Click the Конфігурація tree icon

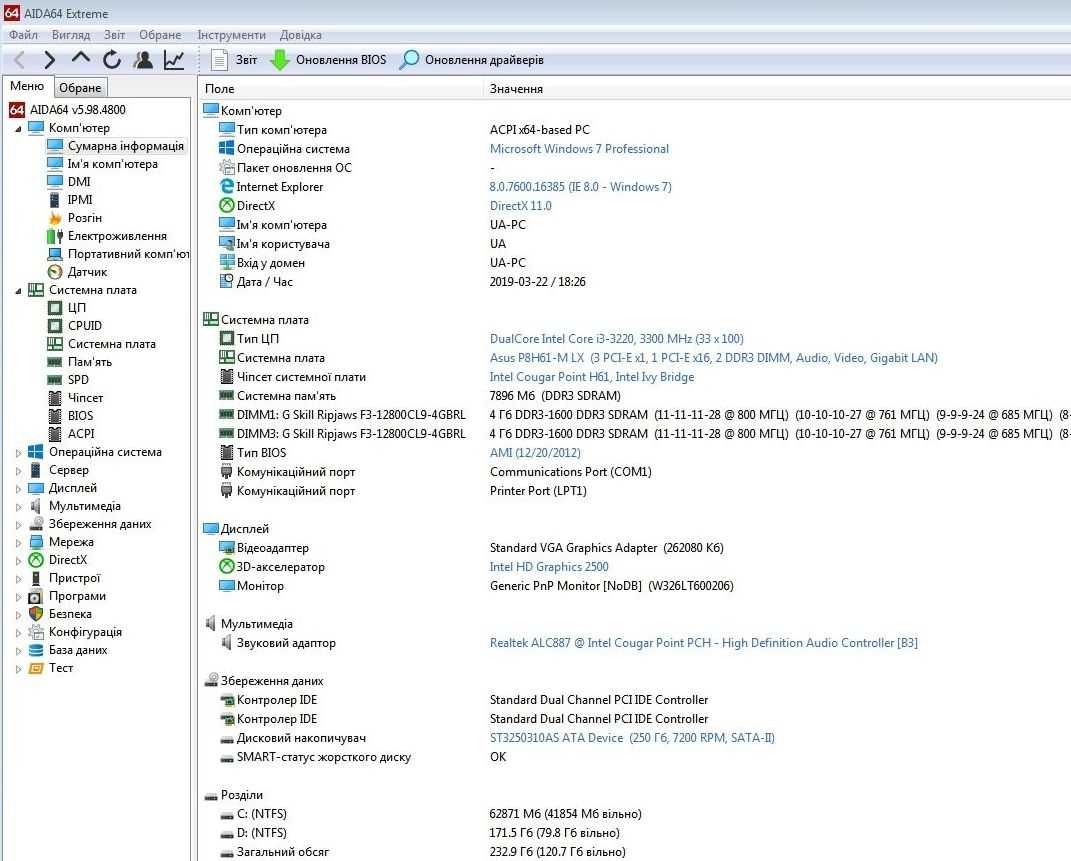point(36,632)
